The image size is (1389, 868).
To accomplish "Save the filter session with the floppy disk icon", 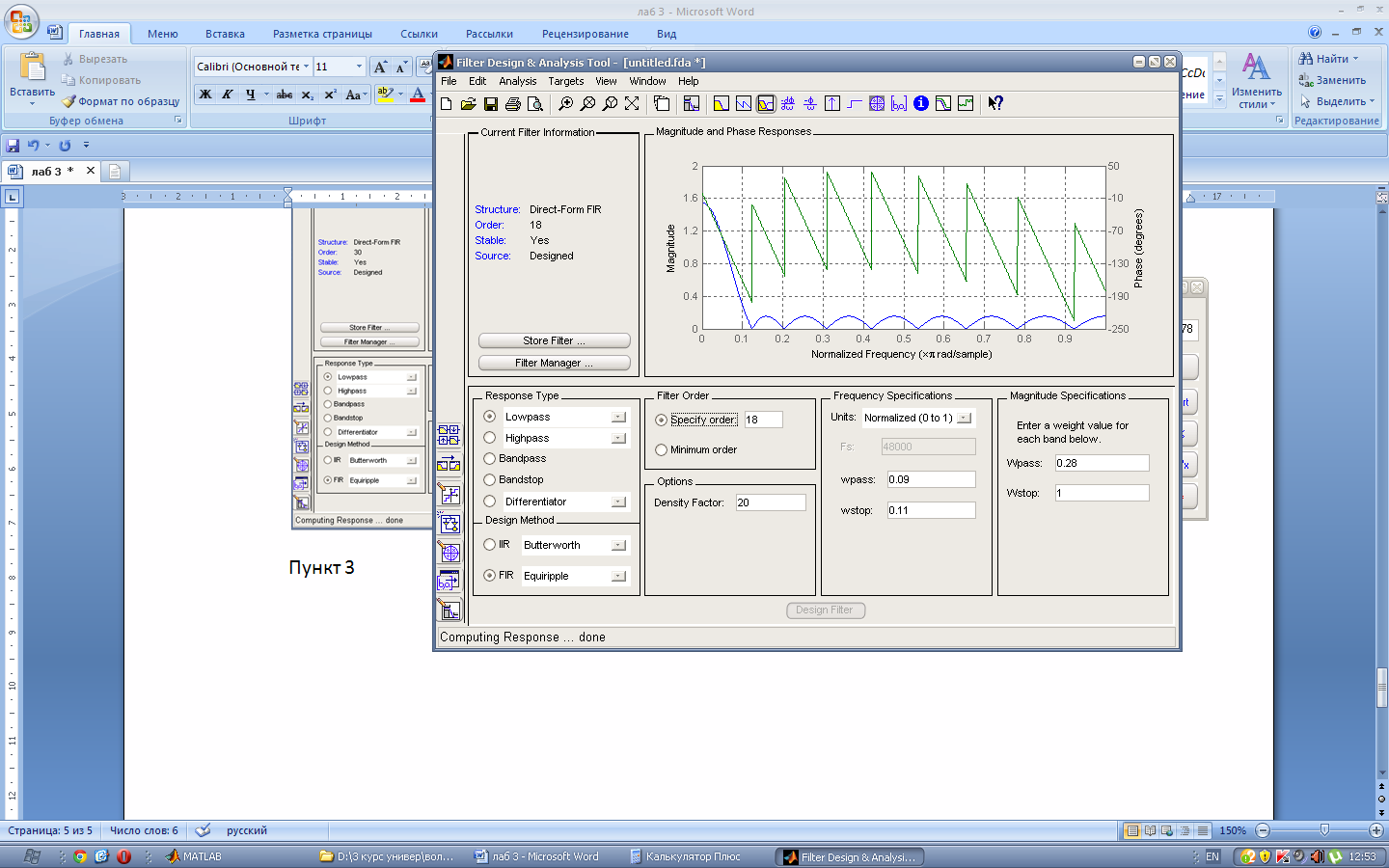I will click(491, 103).
